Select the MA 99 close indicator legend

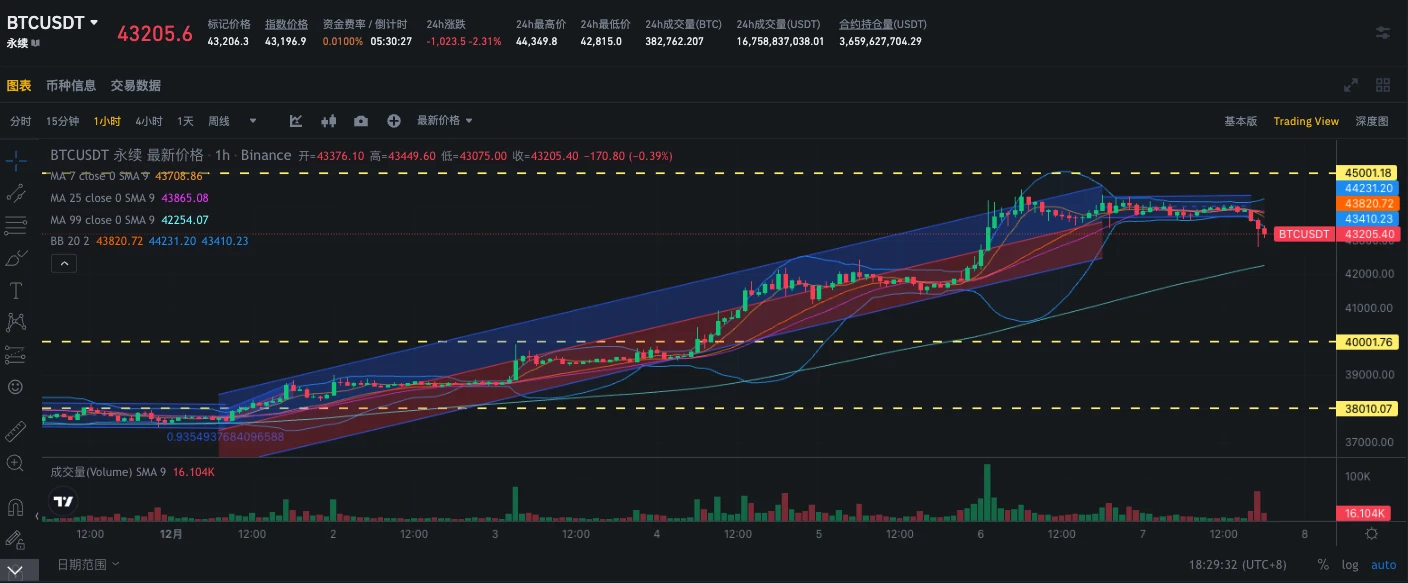tap(129, 220)
